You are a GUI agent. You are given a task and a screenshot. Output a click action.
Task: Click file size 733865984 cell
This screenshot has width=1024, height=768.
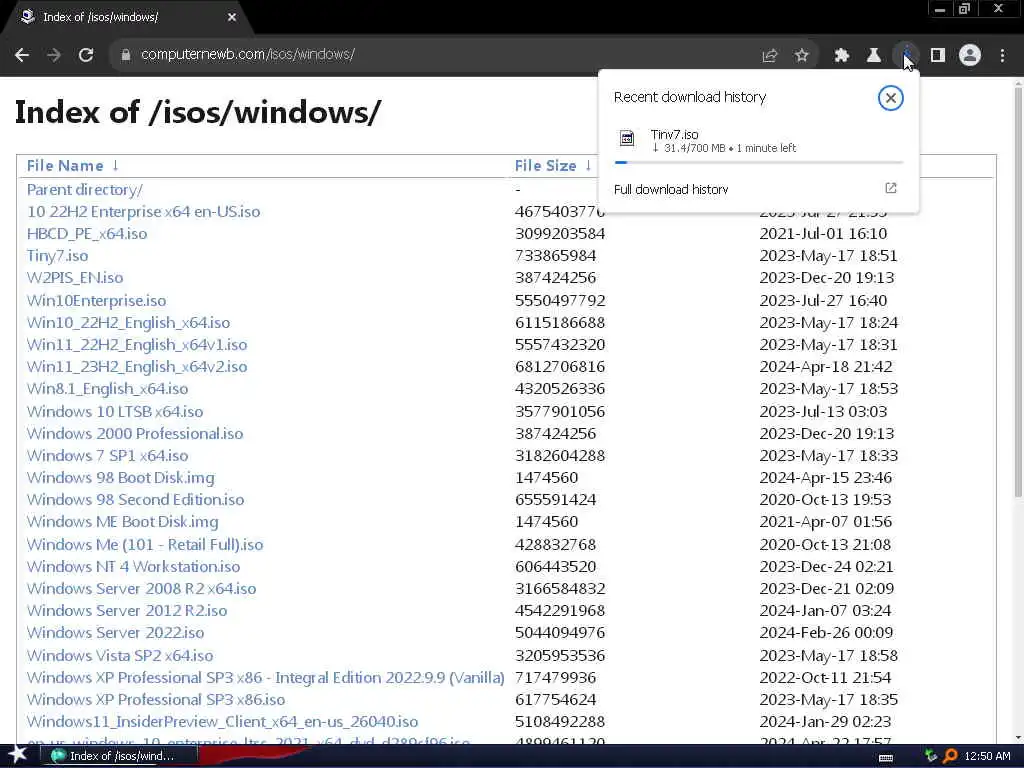pos(555,256)
